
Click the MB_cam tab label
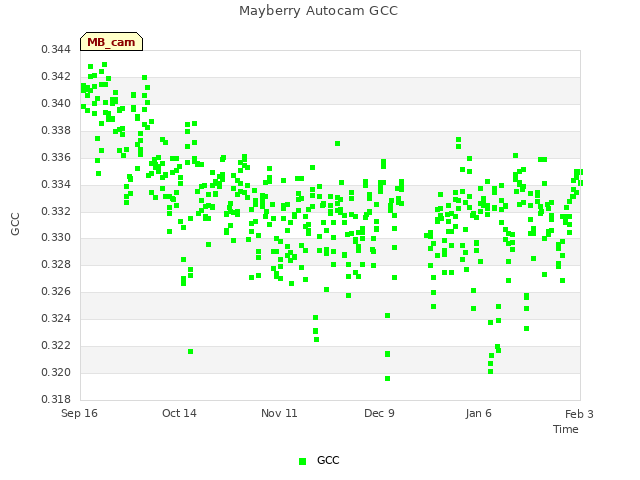click(111, 42)
